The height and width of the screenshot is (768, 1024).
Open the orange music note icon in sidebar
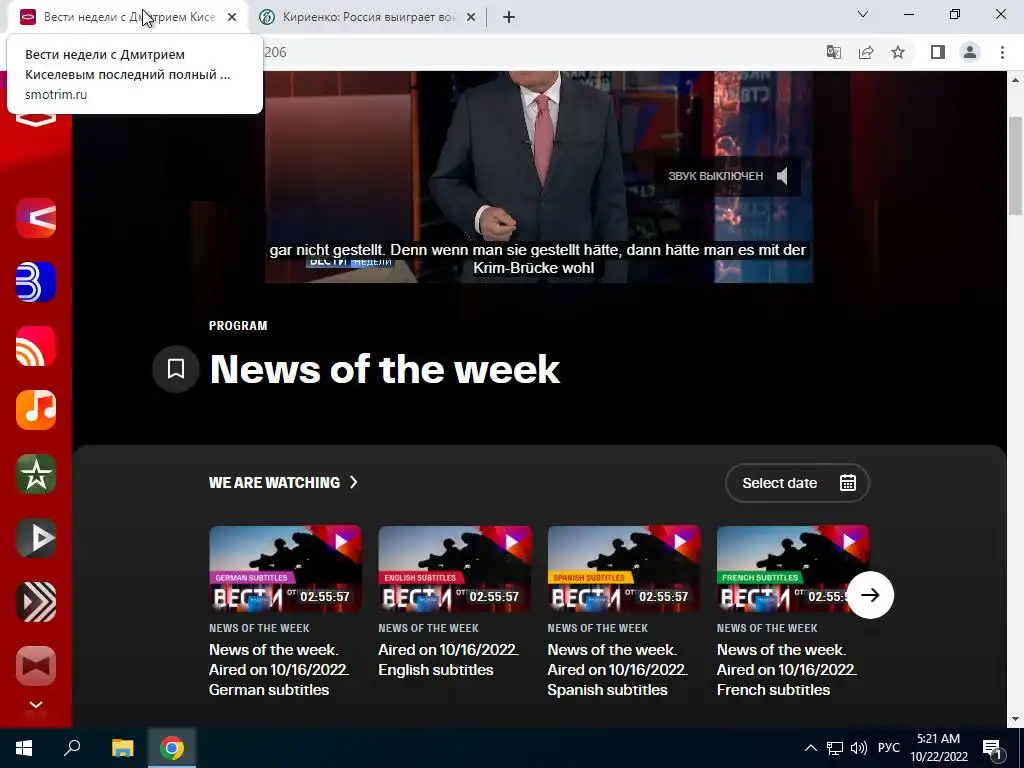click(x=36, y=410)
